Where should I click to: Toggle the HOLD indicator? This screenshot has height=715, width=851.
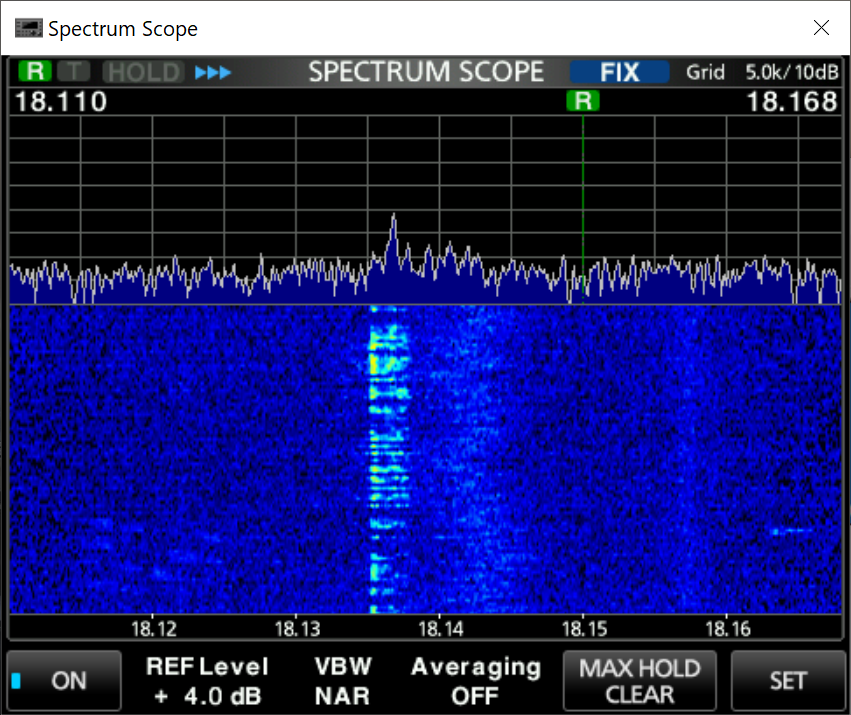click(x=144, y=72)
